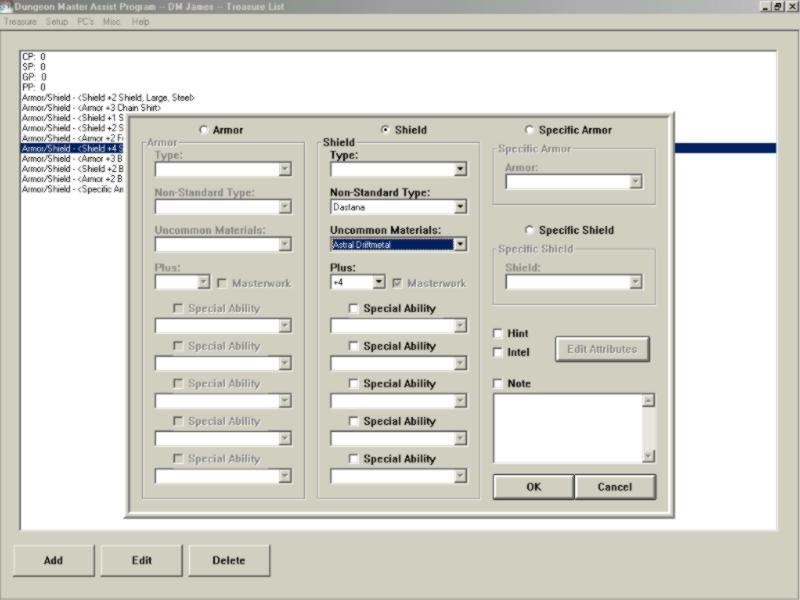
Task: Choose the Specific Shield radio option
Action: pos(529,230)
